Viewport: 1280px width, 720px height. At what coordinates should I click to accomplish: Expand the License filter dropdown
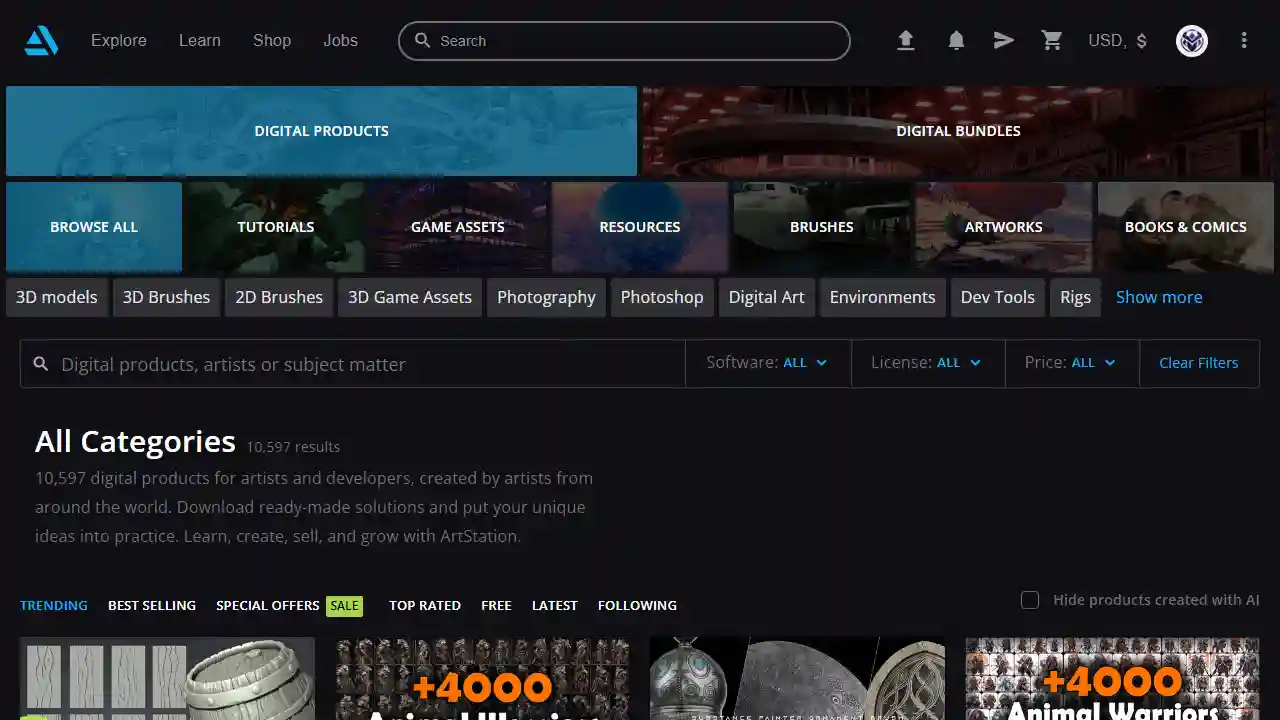click(x=927, y=362)
